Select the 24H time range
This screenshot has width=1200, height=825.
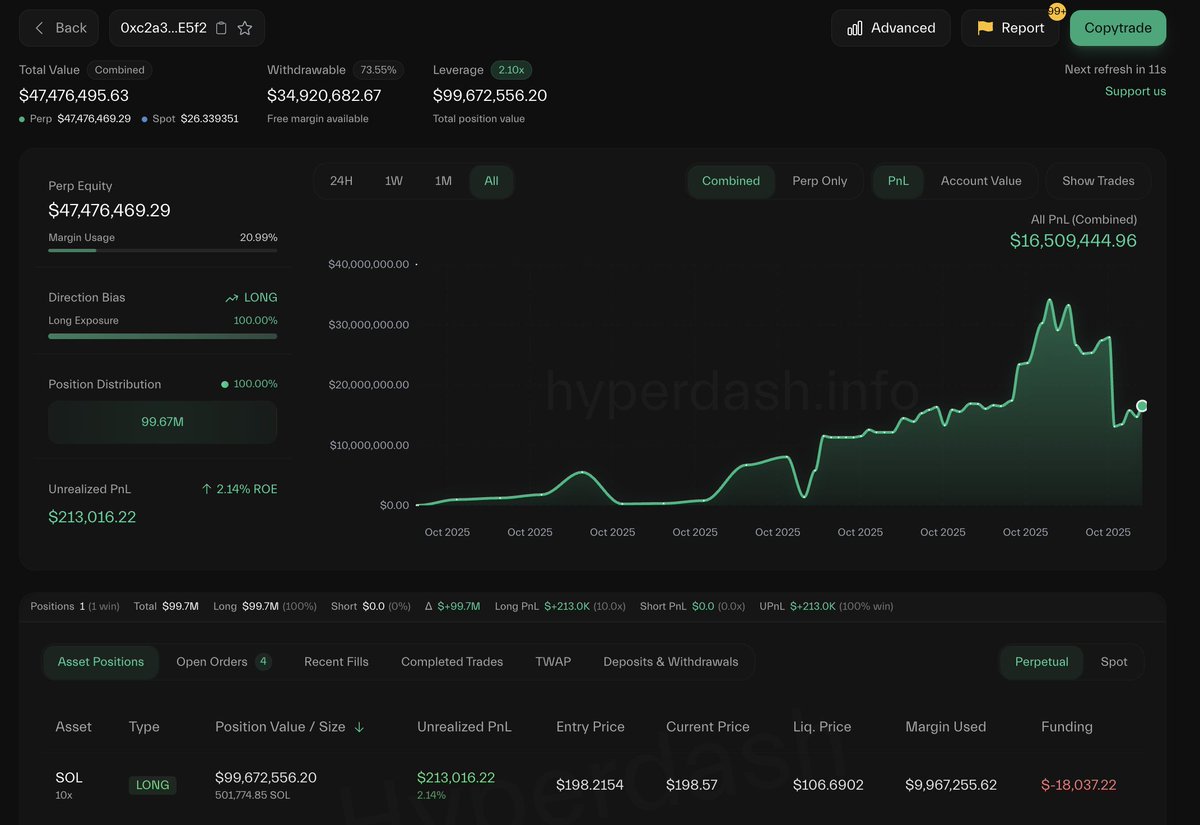click(341, 181)
